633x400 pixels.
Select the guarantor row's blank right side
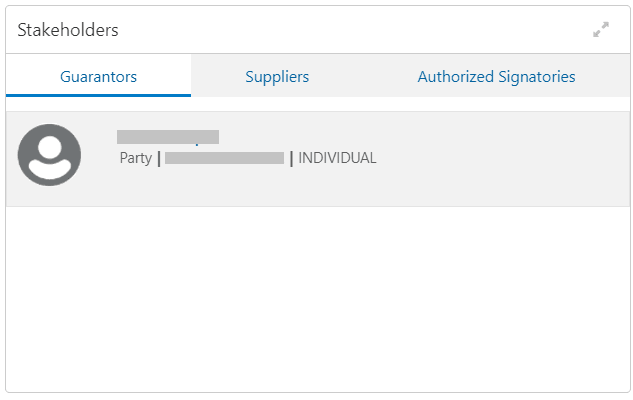coord(500,158)
